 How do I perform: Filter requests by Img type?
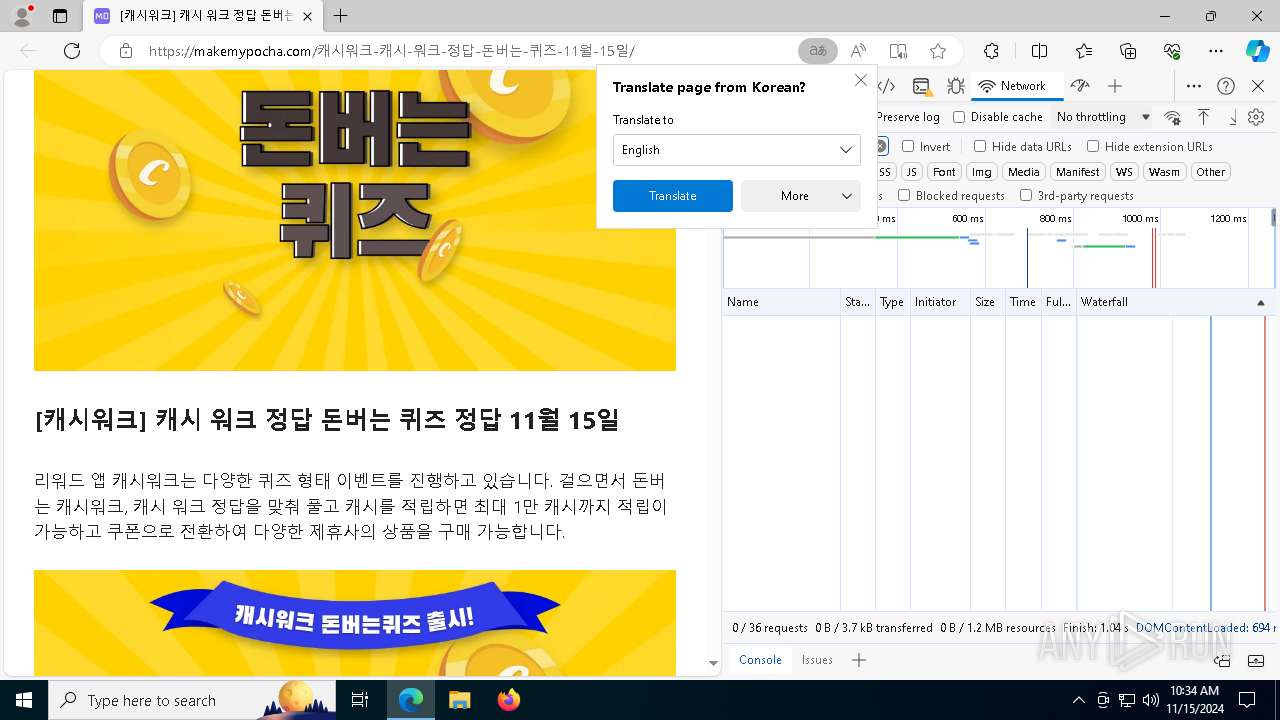982,172
